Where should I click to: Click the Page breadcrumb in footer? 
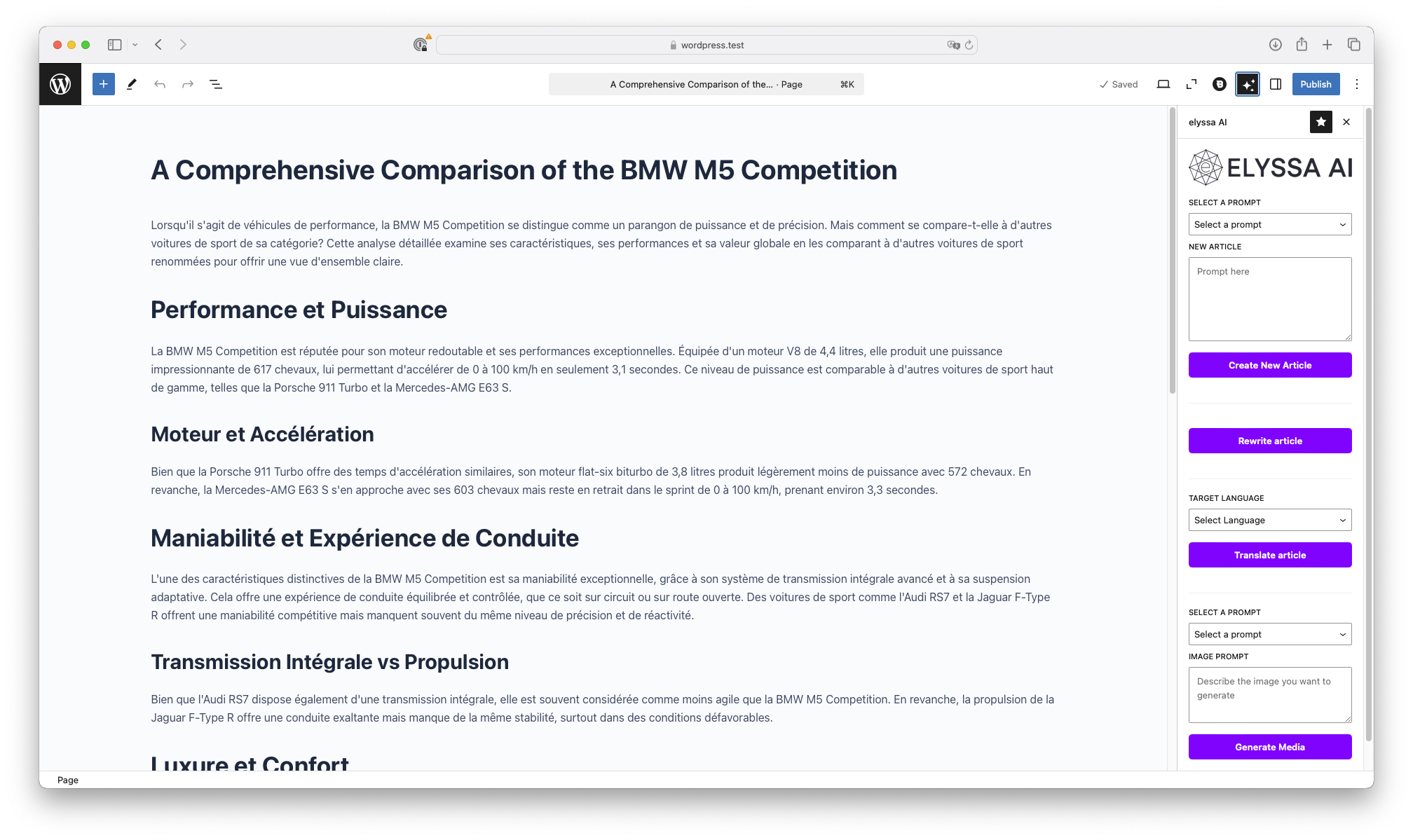pyautogui.click(x=68, y=780)
